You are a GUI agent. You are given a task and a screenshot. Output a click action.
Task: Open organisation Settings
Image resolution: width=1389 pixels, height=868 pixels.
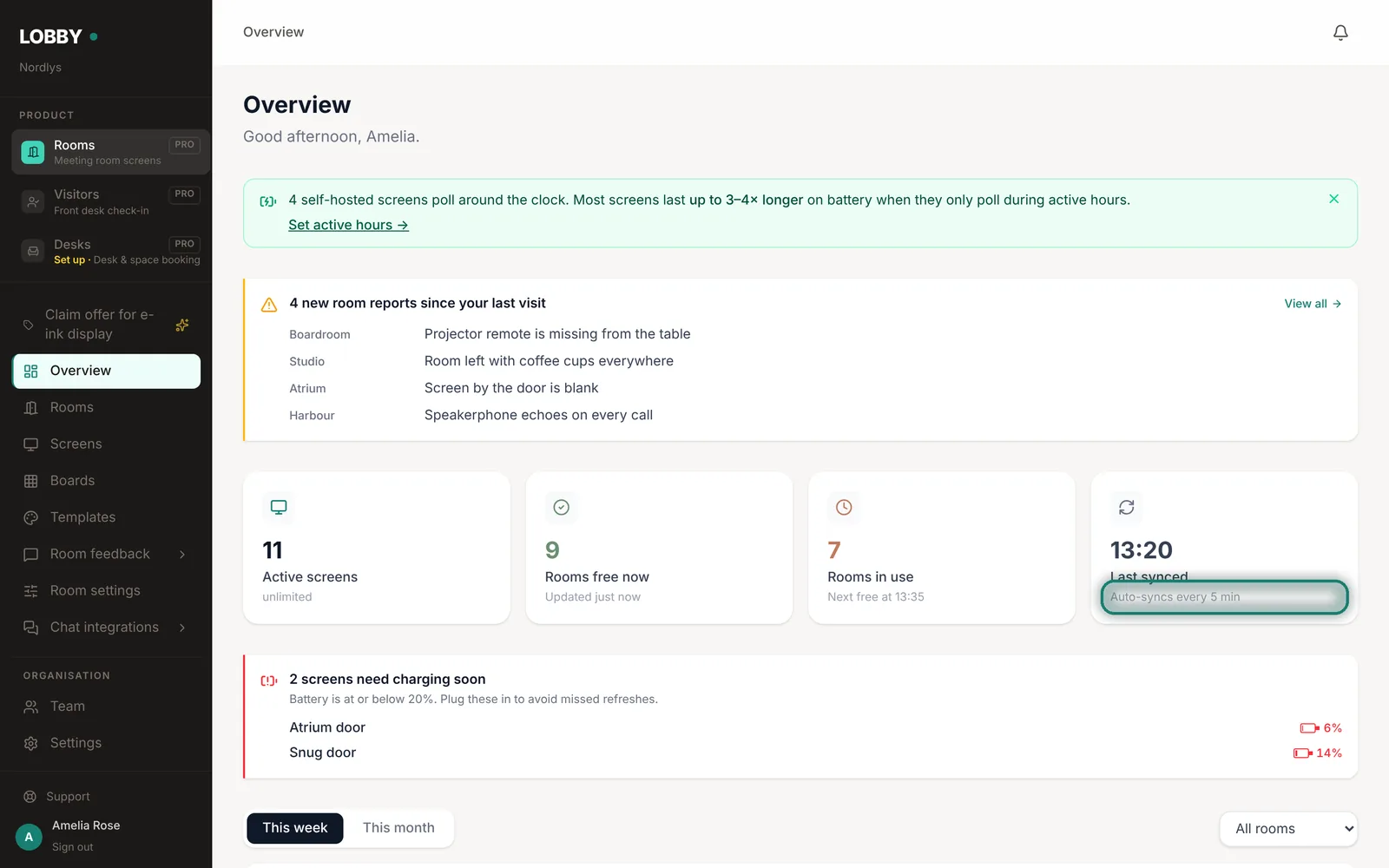pyautogui.click(x=106, y=743)
